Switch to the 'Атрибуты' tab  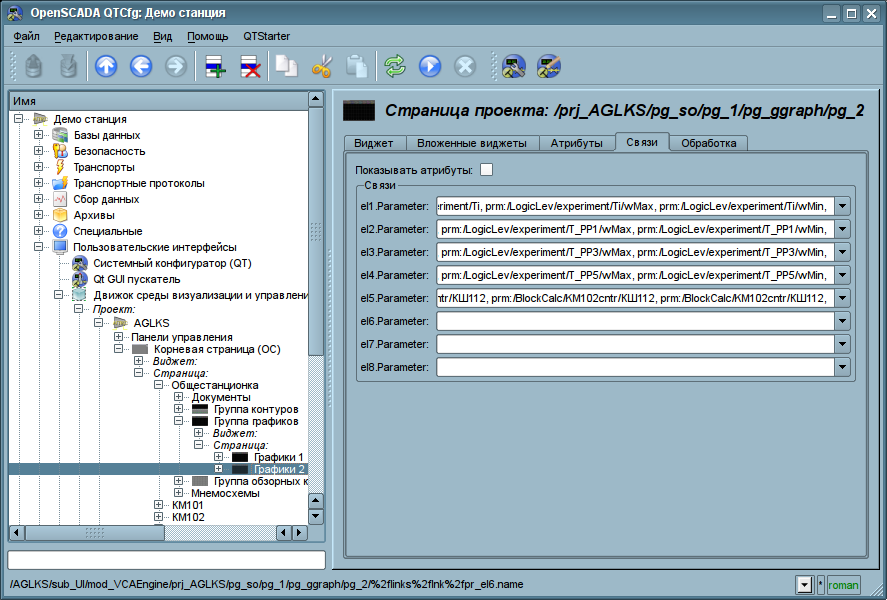pyautogui.click(x=576, y=143)
